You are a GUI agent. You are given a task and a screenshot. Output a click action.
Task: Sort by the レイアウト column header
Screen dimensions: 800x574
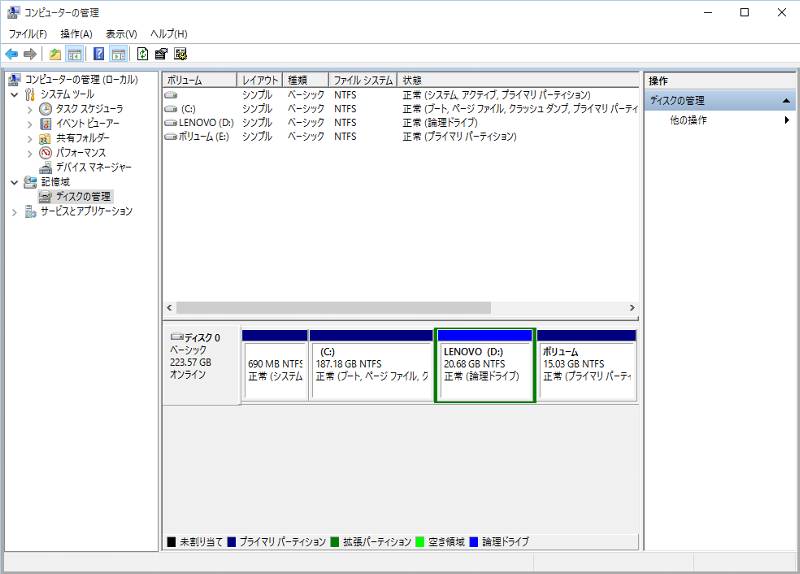point(260,80)
